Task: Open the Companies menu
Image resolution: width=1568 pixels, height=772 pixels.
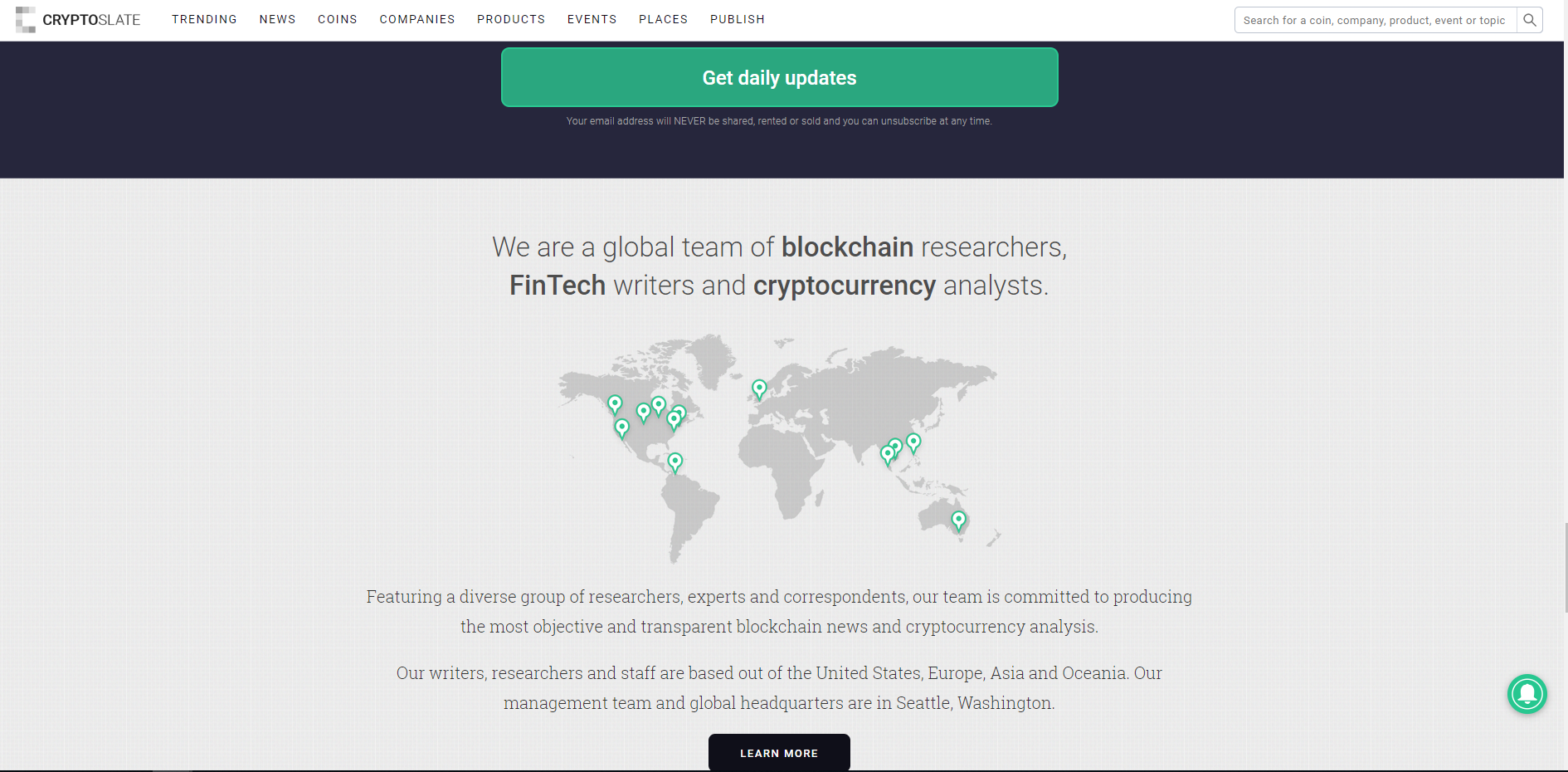Action: coord(417,19)
